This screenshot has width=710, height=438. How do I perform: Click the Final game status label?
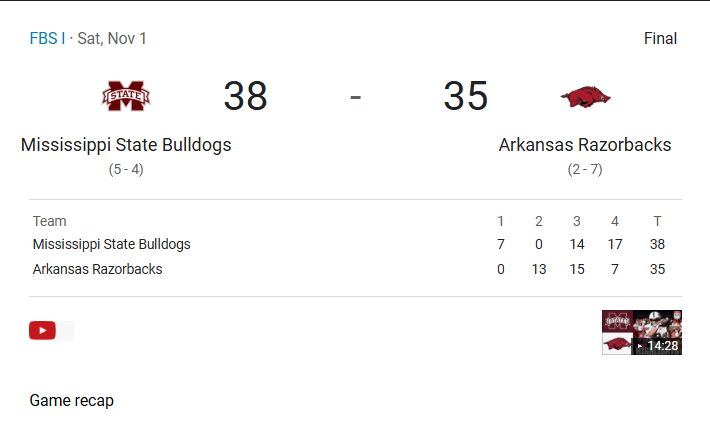[x=660, y=39]
